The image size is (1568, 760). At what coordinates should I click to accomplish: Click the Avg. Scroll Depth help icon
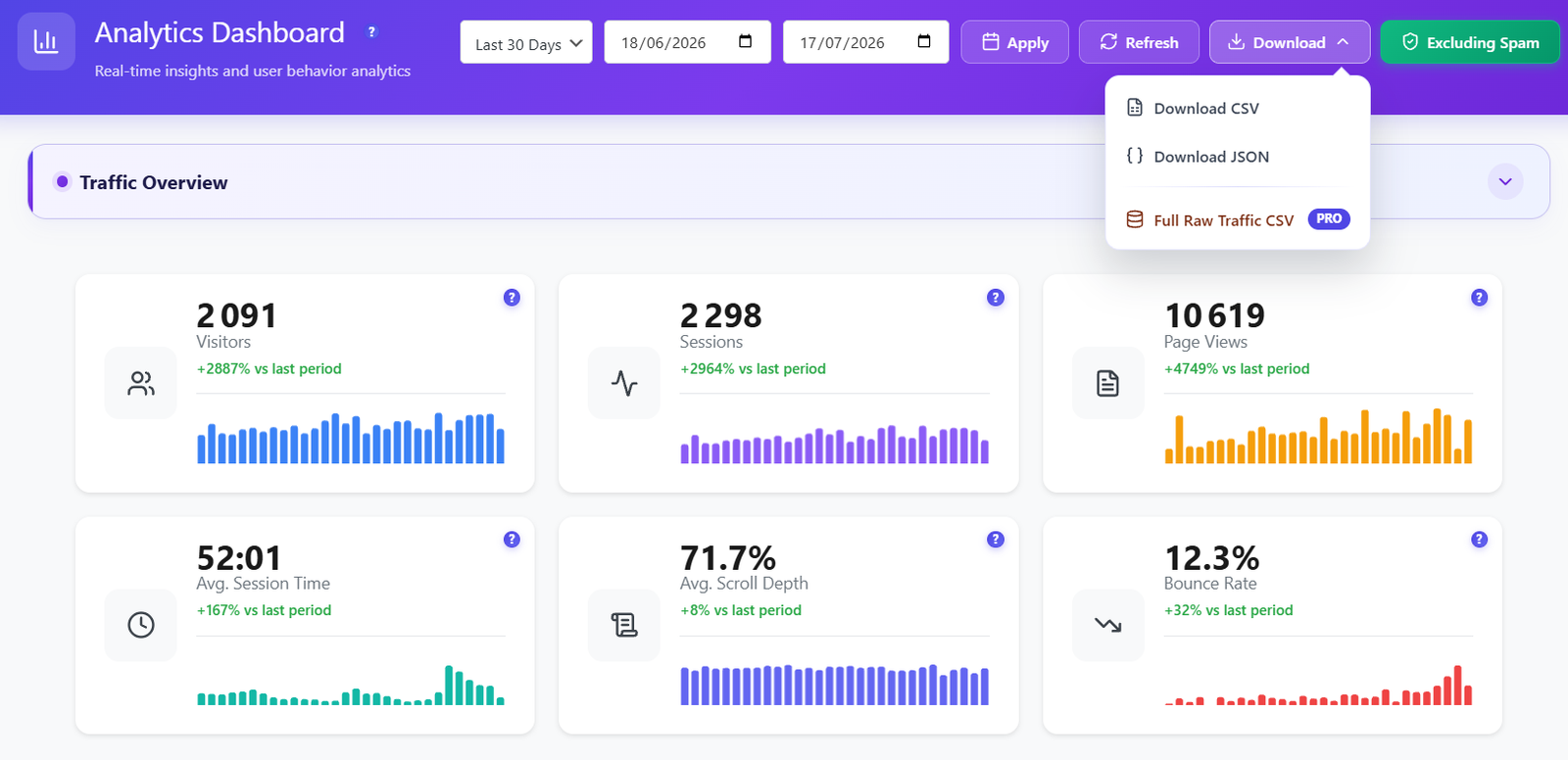996,540
